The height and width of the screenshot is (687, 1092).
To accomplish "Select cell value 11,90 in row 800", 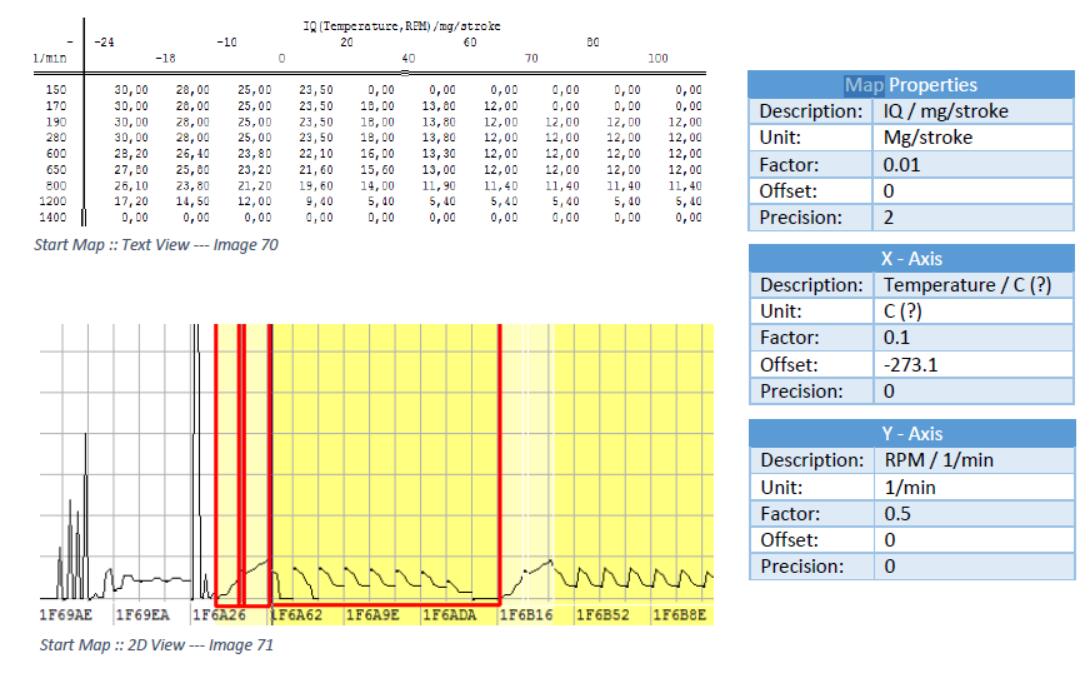I will pos(439,185).
